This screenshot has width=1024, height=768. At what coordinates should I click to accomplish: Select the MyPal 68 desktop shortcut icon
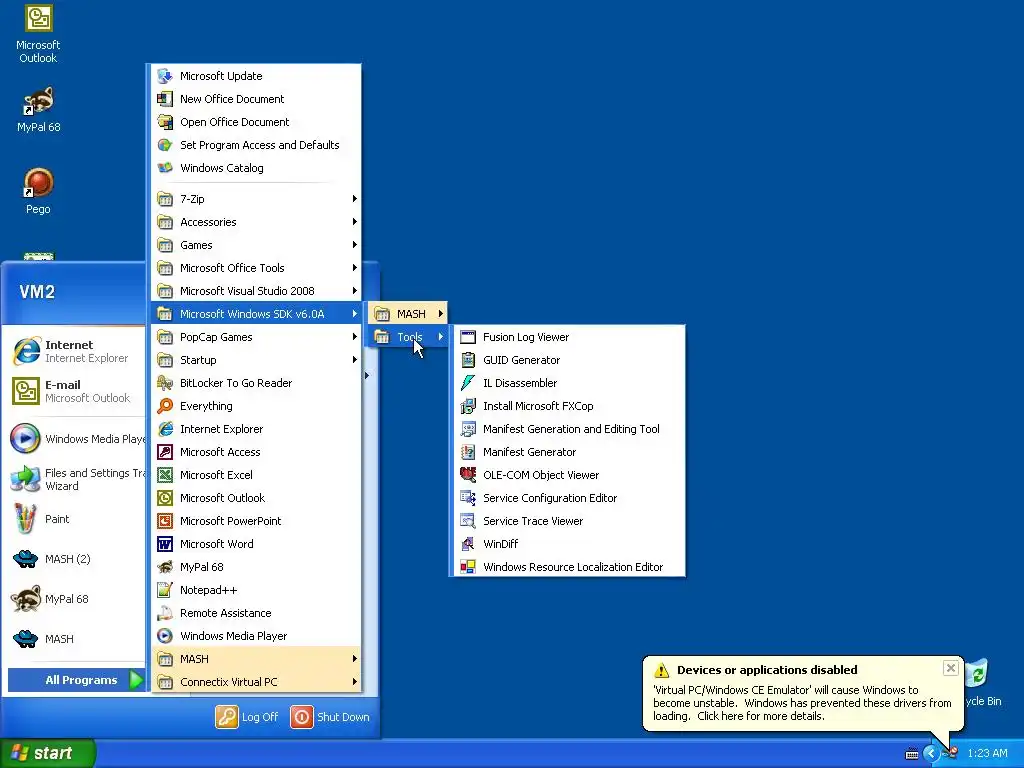pyautogui.click(x=38, y=101)
